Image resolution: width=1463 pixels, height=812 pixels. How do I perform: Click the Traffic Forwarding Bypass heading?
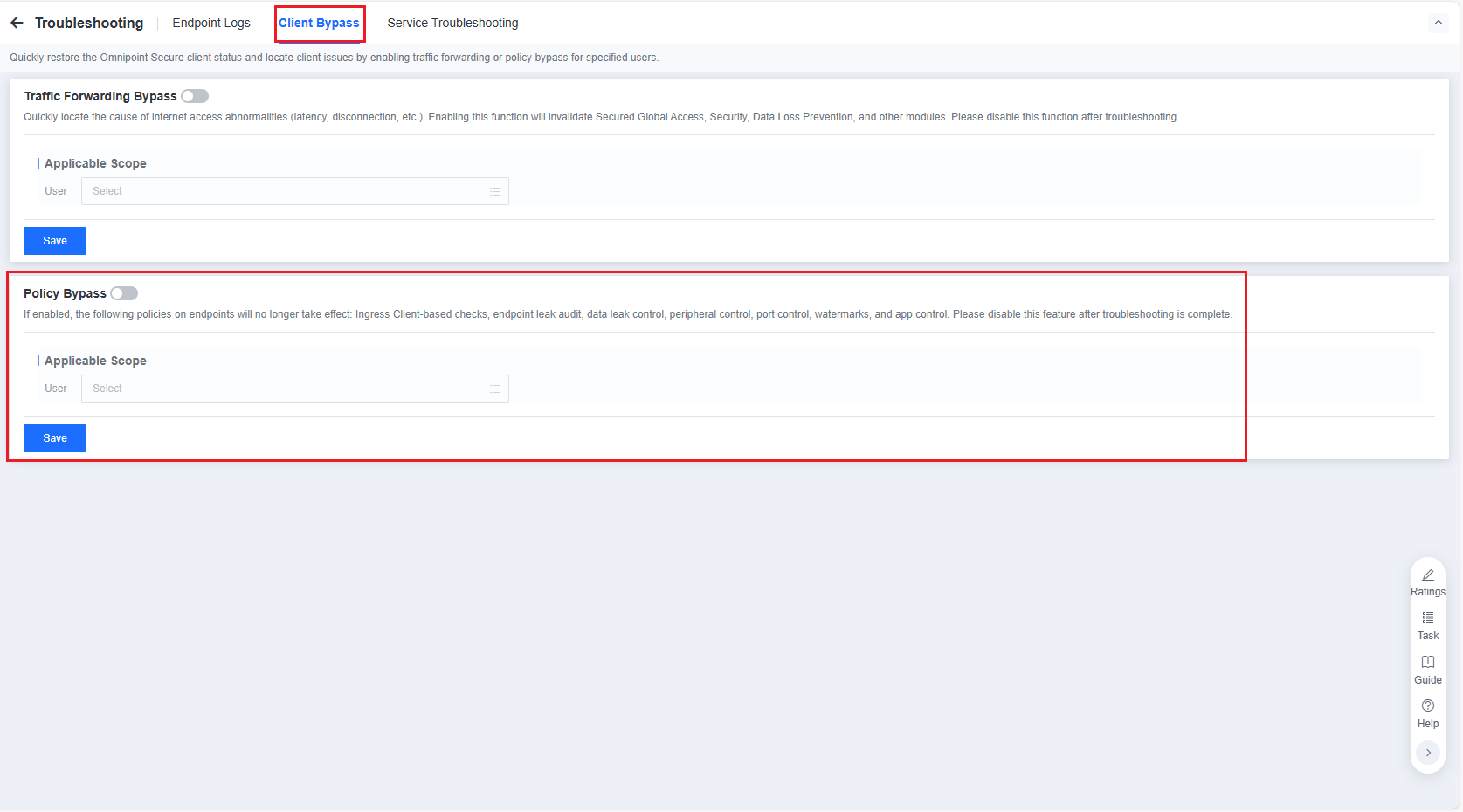100,96
